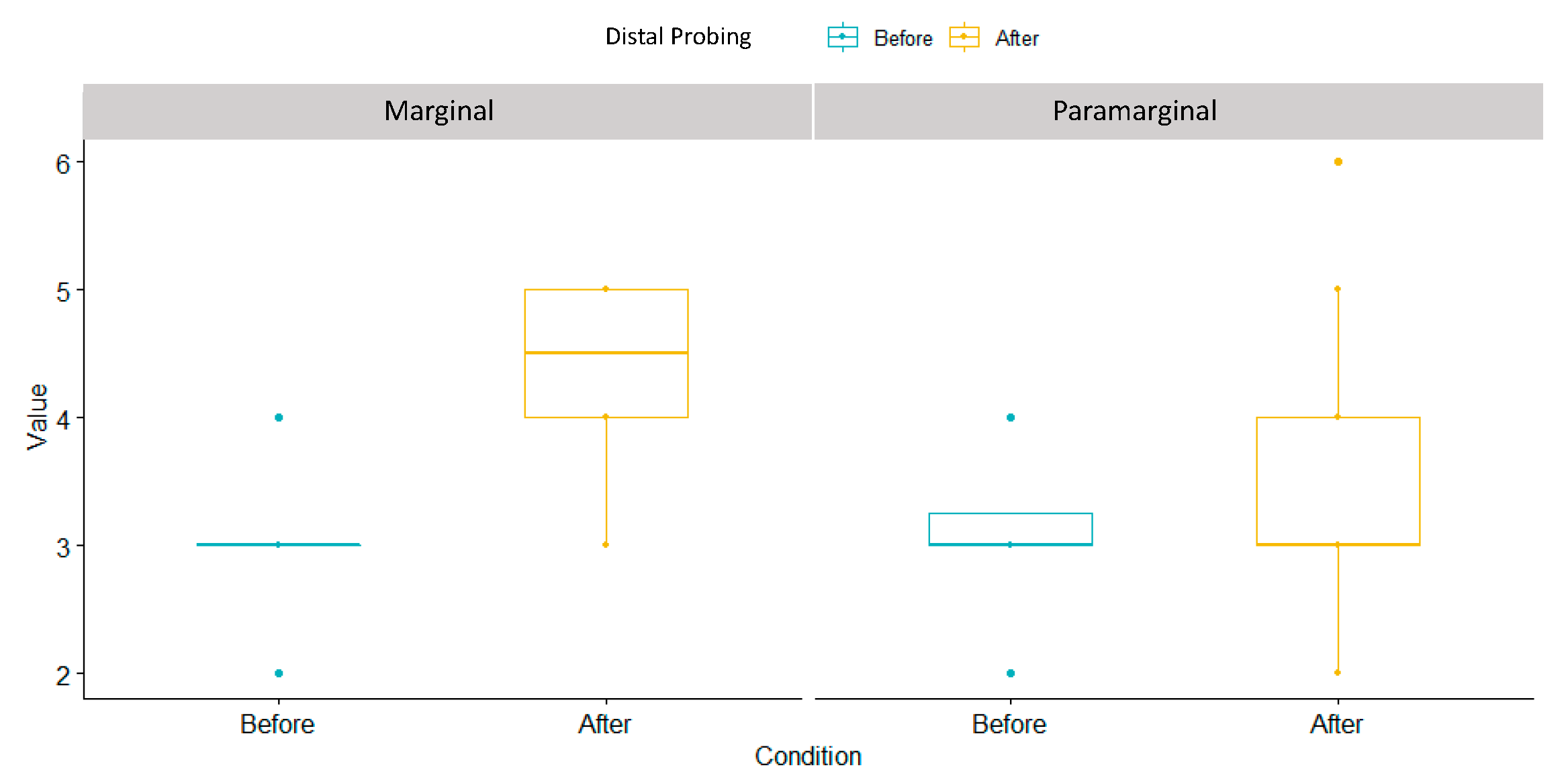Click the Distal Probing legend title
Screen dimensions: 1568x784
tap(678, 37)
